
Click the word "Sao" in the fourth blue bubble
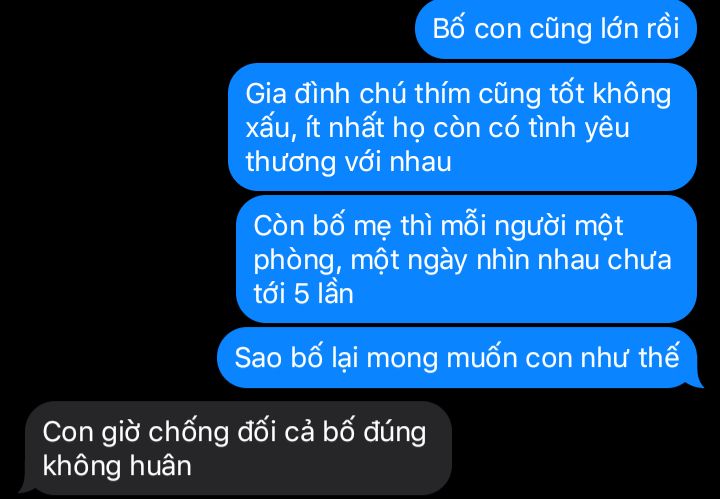pos(258,358)
